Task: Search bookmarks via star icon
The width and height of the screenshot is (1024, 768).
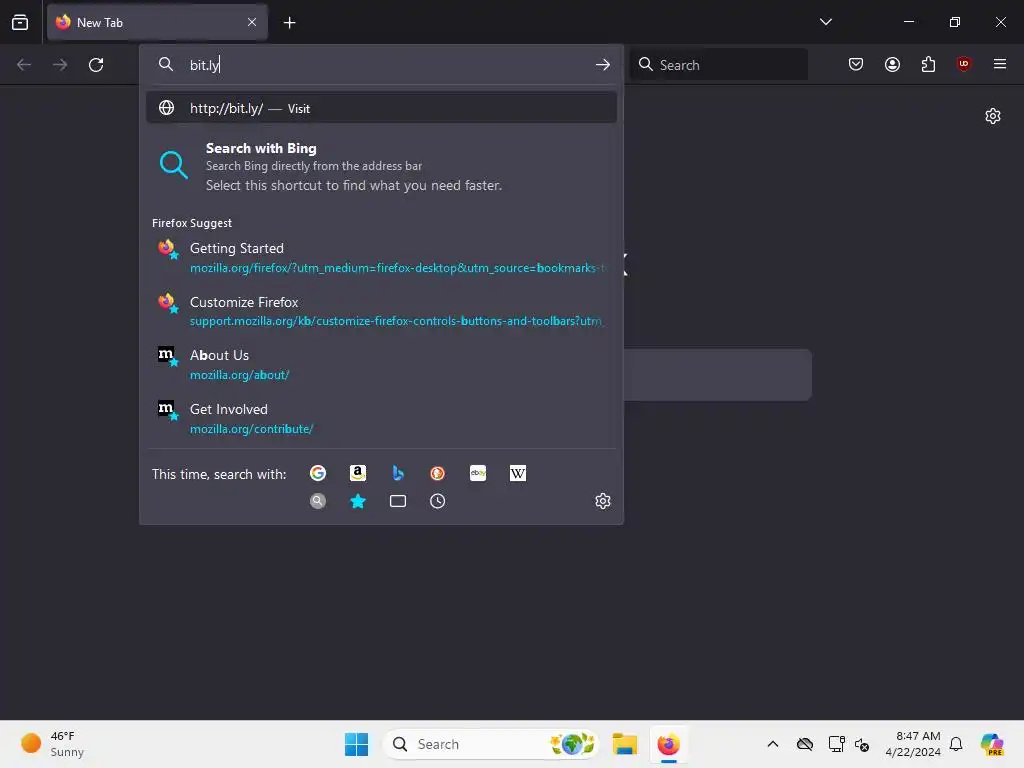Action: tap(358, 501)
